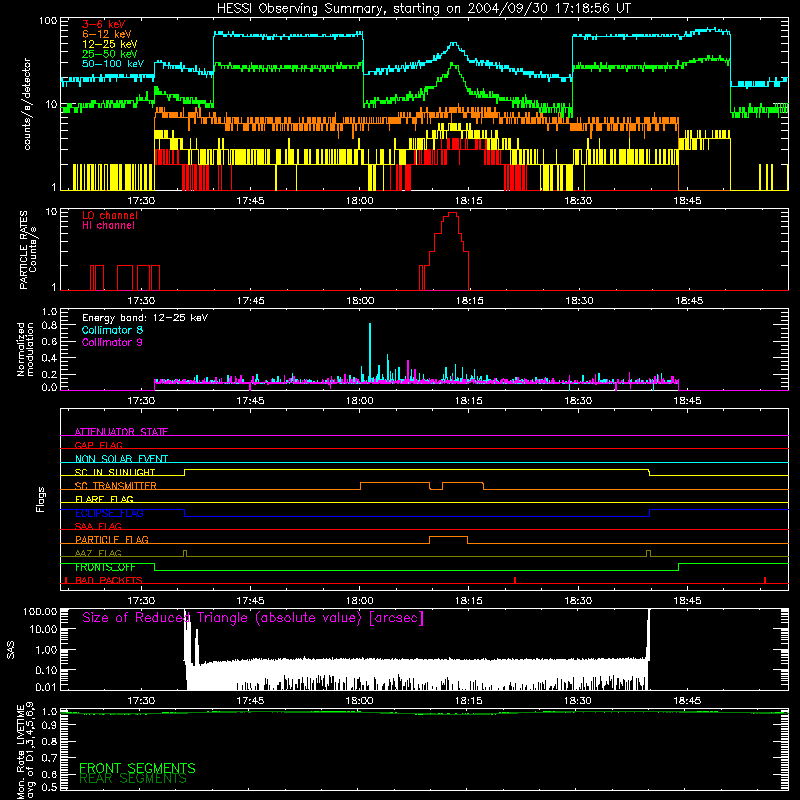Viewport: 800px width, 800px height.
Task: Click the Size of Reduced Triangle label
Action: [x=253, y=618]
